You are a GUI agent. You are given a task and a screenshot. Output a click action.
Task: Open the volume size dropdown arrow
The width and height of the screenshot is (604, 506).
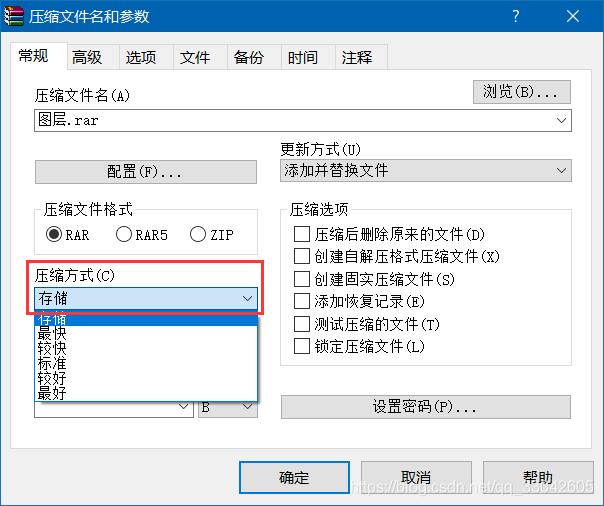pos(184,407)
